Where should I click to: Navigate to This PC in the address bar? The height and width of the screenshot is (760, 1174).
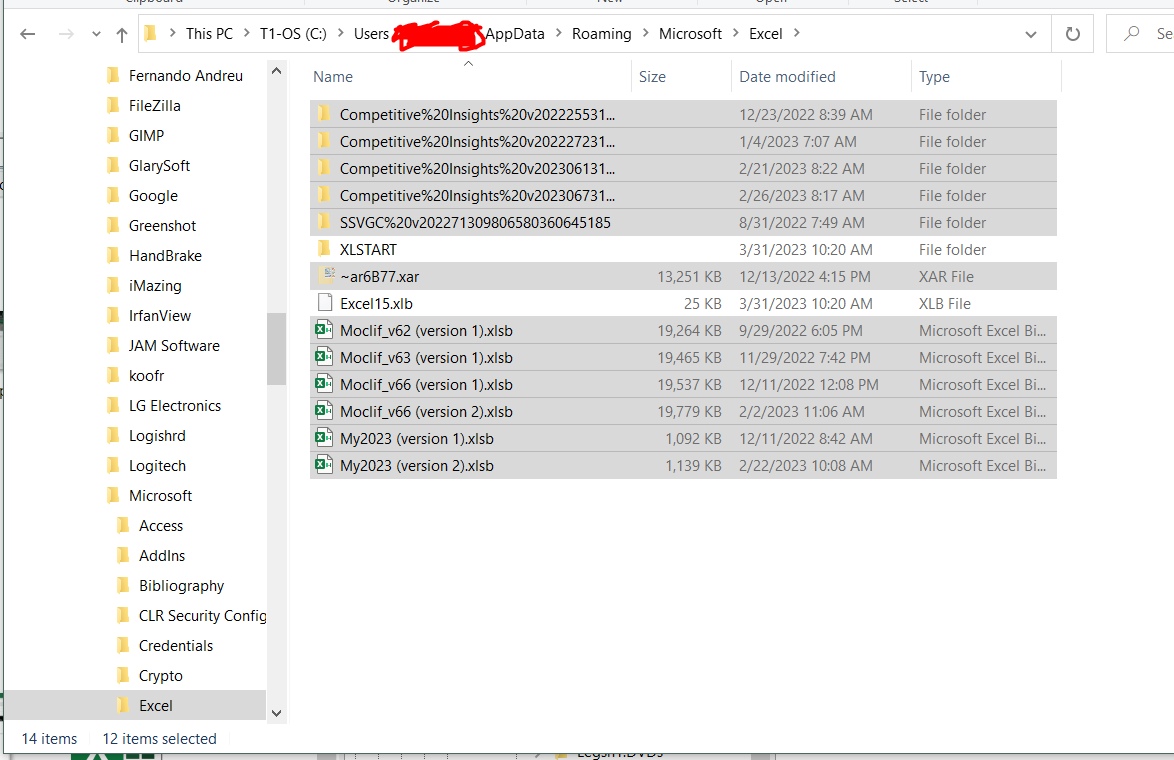pyautogui.click(x=209, y=33)
